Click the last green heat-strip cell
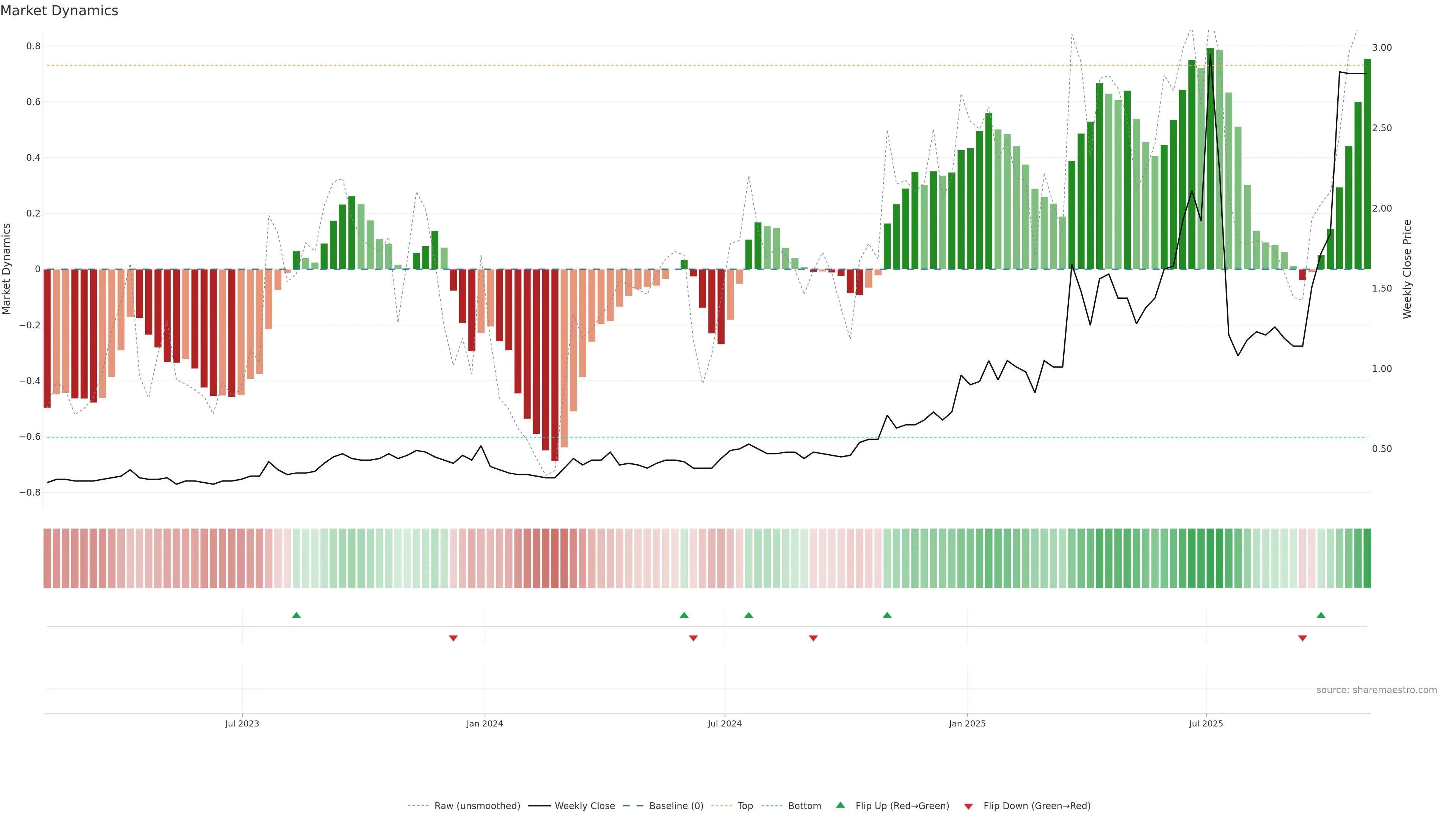 pyautogui.click(x=1367, y=558)
